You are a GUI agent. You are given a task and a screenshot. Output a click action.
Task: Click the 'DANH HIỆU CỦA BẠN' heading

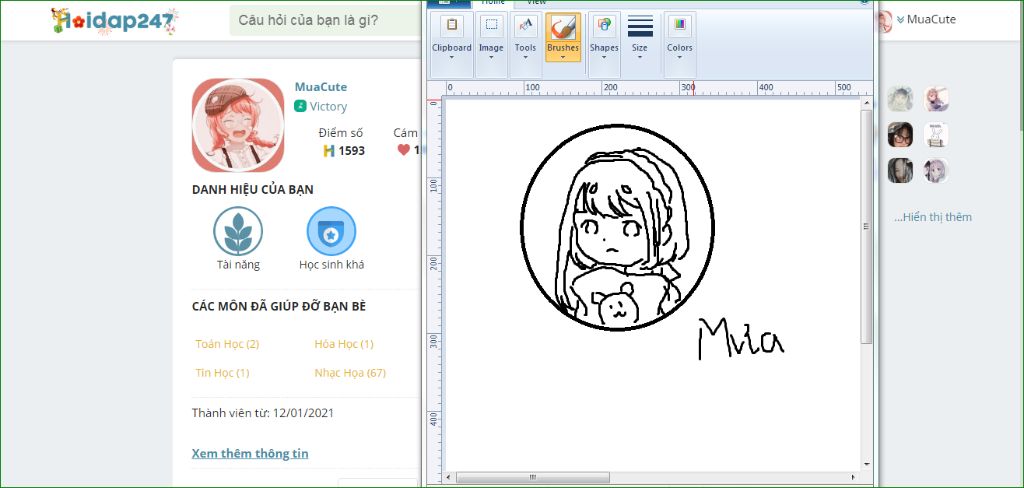point(253,190)
